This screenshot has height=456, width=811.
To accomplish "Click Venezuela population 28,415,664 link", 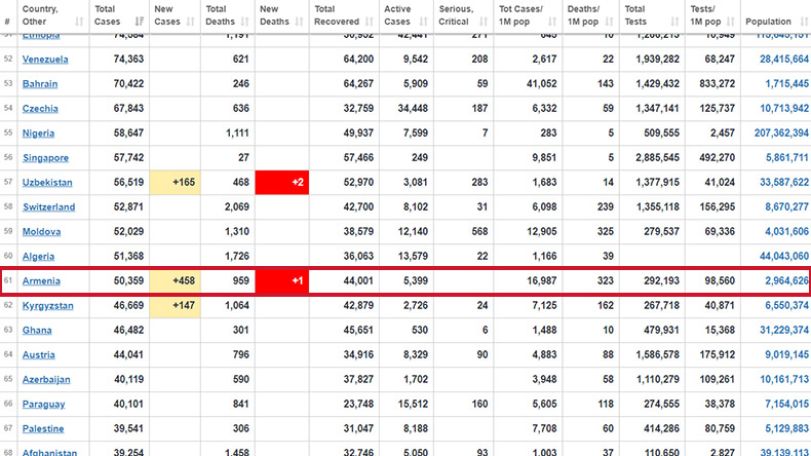I will [x=784, y=59].
